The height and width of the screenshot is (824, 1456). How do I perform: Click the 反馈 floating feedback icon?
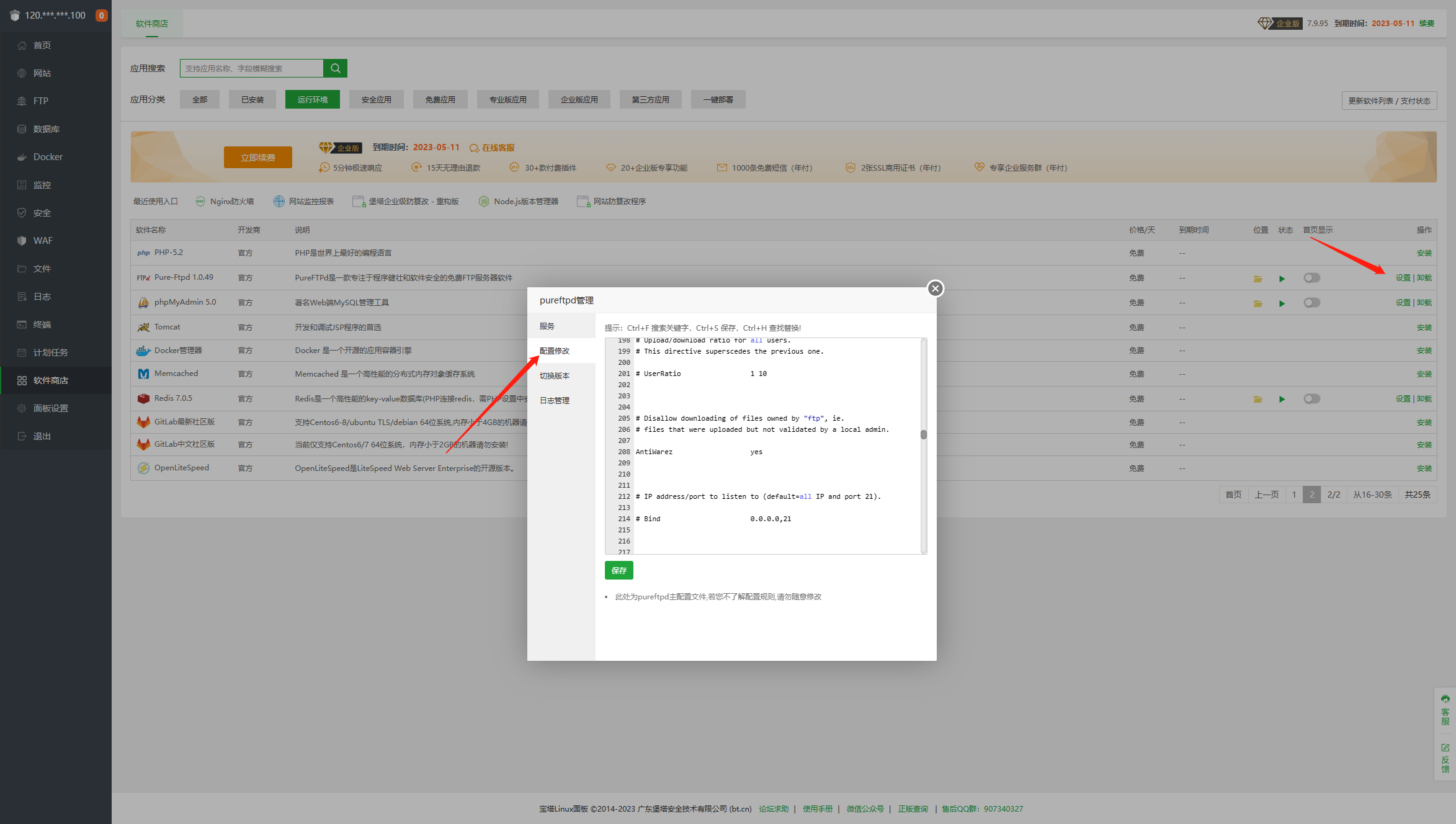pos(1445,758)
